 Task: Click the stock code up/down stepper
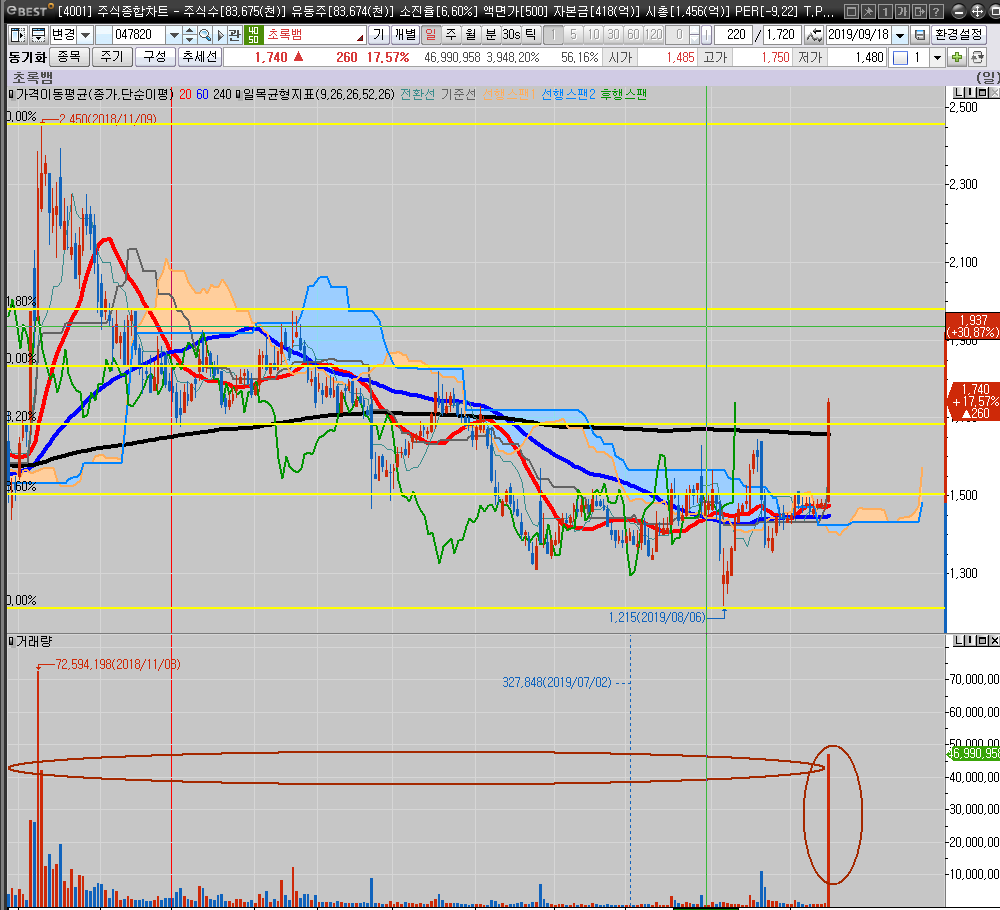(x=189, y=34)
